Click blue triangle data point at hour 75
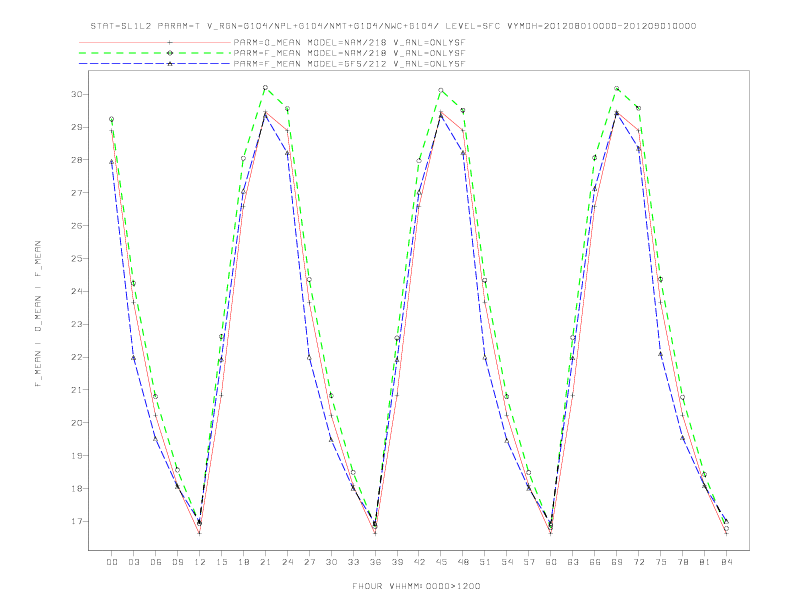This screenshot has width=792, height=612. coord(661,354)
